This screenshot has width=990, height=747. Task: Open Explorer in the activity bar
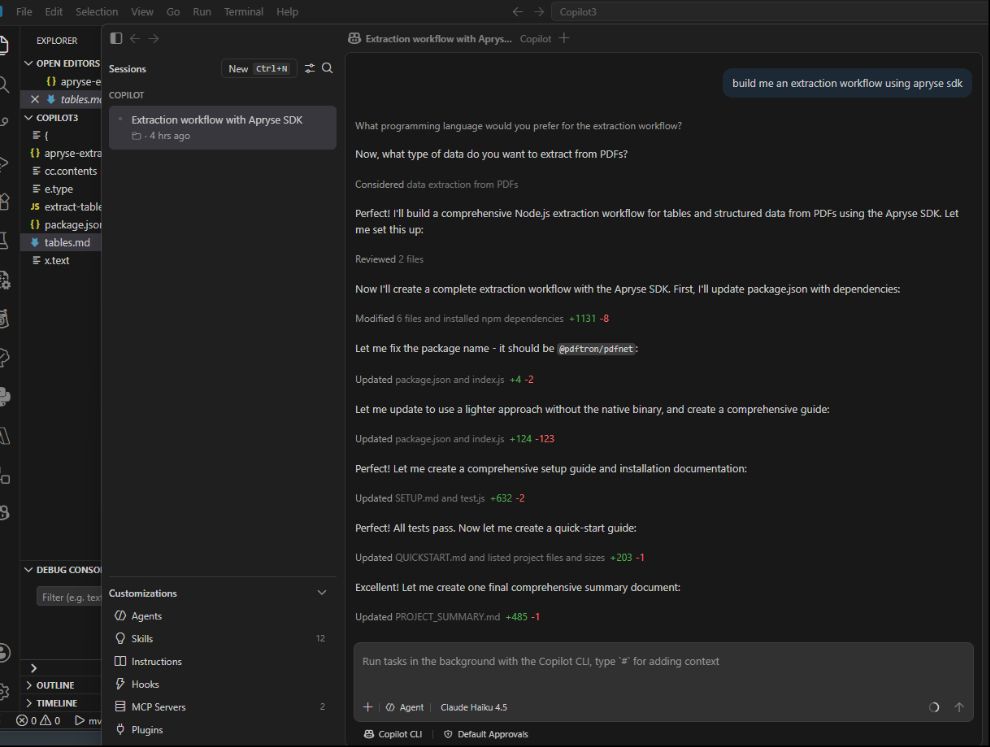click(3, 45)
